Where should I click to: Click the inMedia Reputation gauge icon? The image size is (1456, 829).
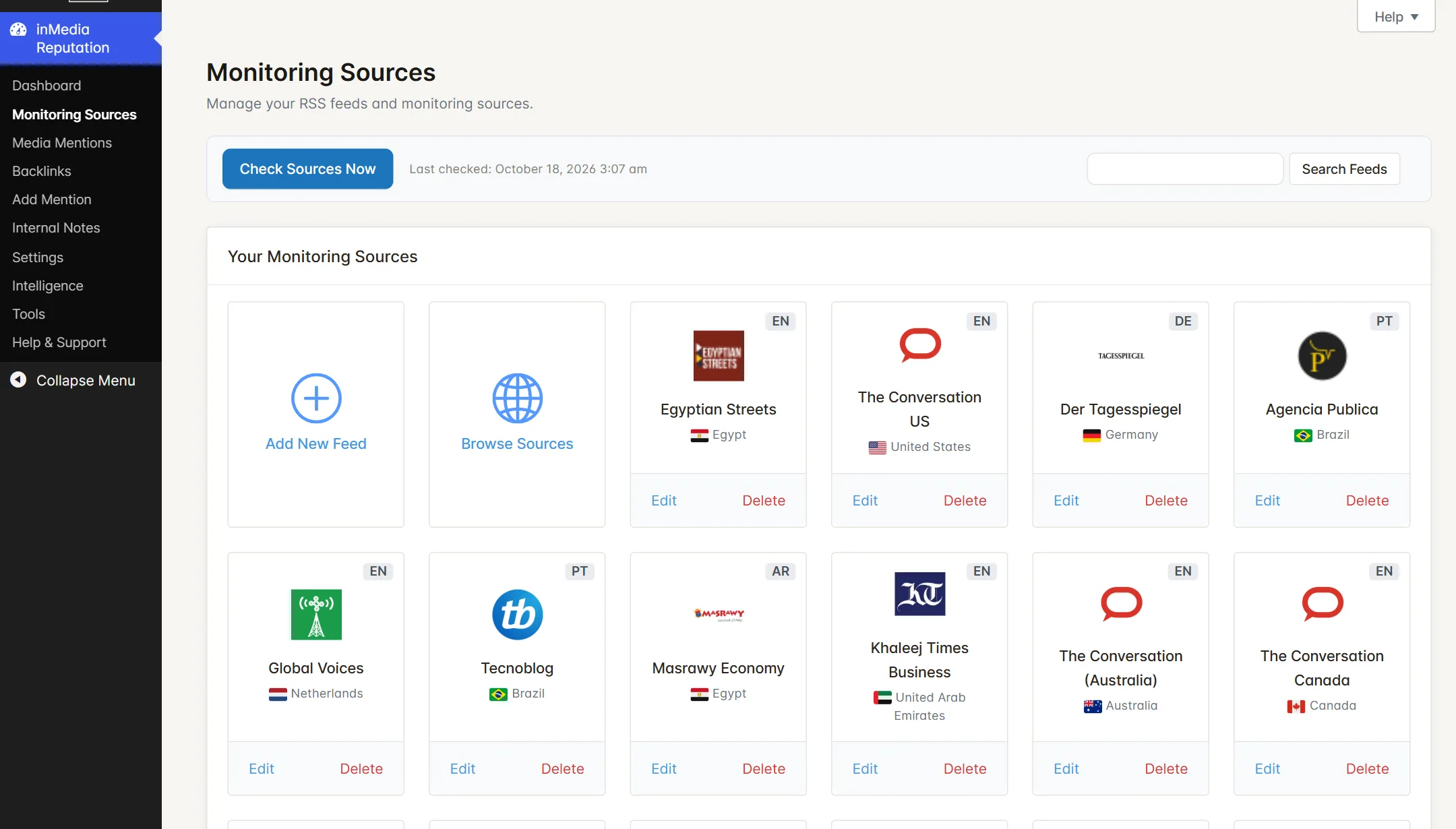point(18,30)
